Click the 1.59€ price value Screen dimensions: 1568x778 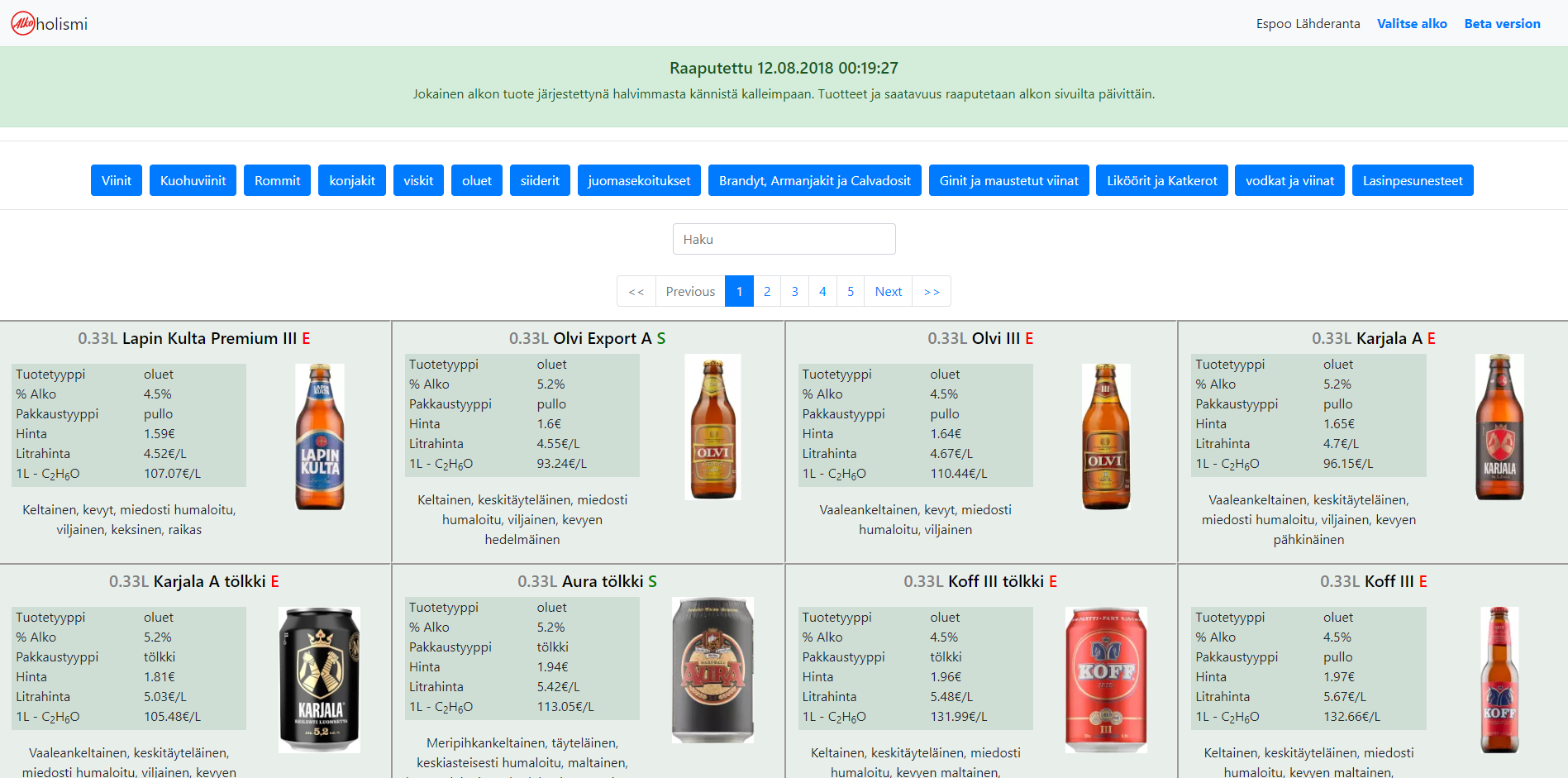click(160, 433)
